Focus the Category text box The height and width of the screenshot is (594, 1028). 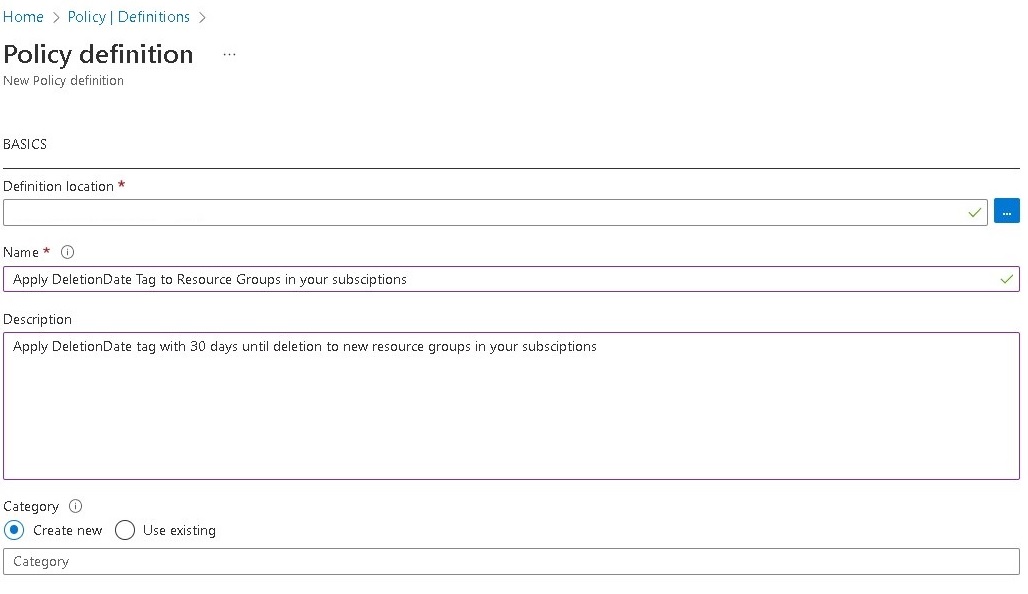click(x=510, y=562)
